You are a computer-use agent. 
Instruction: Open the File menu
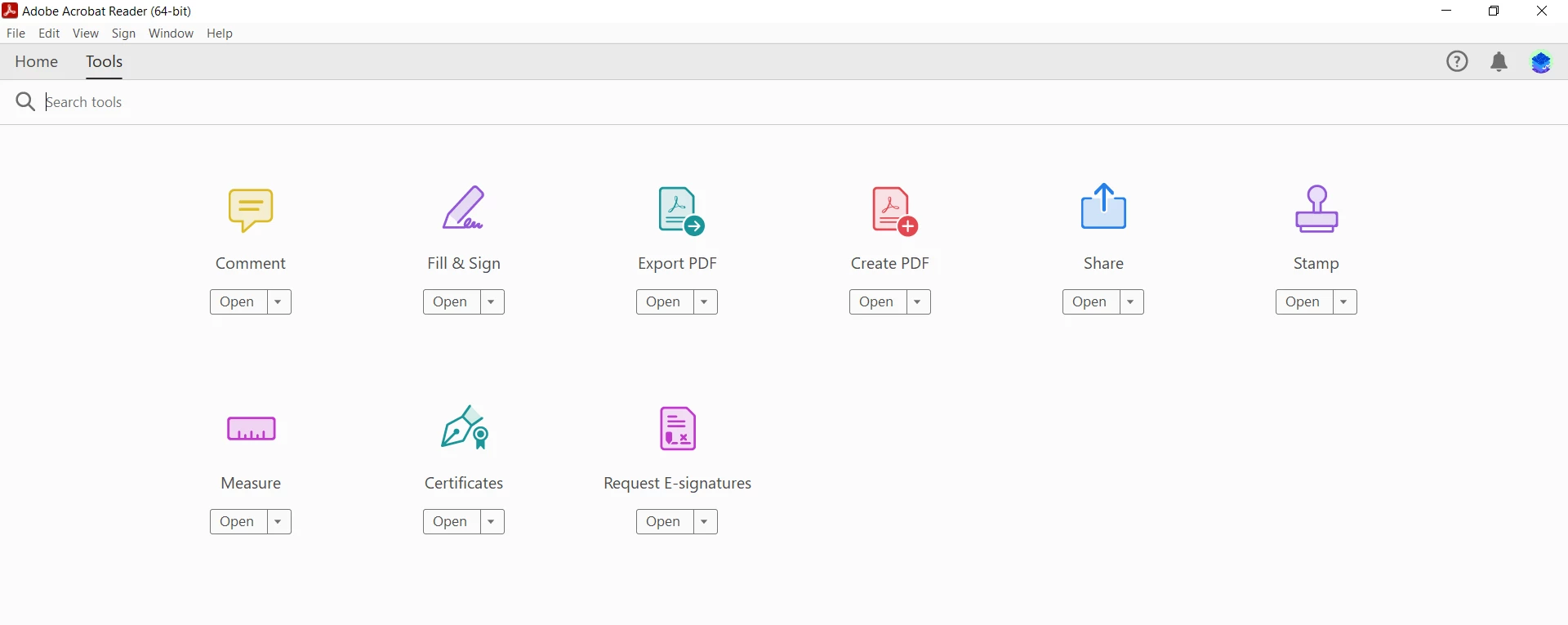pyautogui.click(x=16, y=33)
